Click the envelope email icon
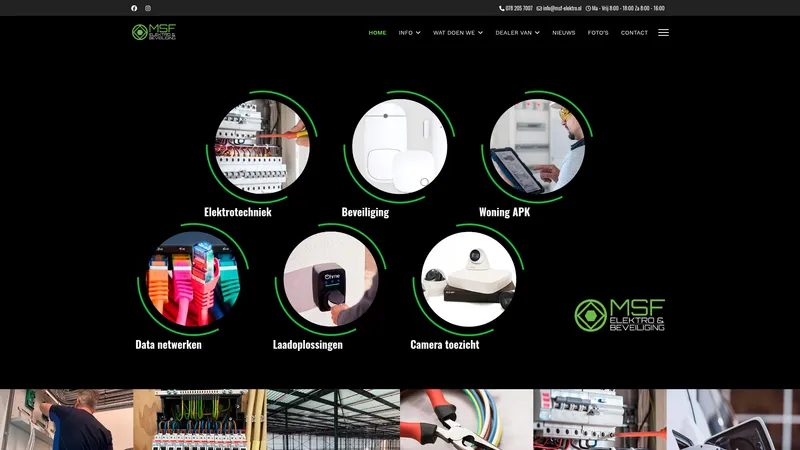Viewport: 800px width, 450px height. [x=539, y=8]
